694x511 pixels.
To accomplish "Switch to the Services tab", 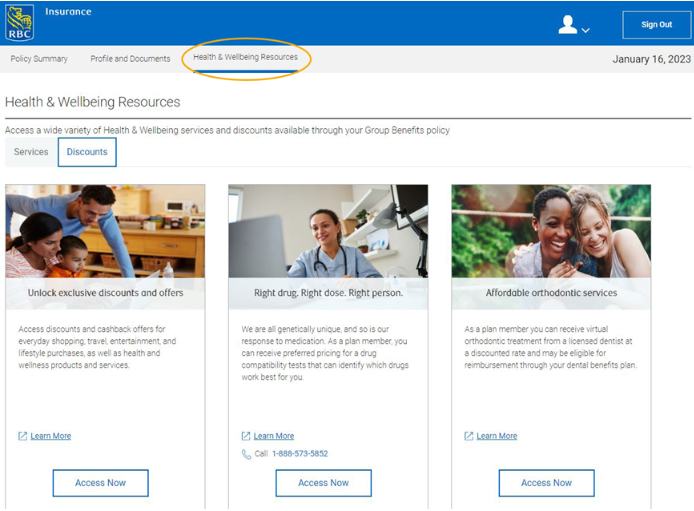I will 31,152.
